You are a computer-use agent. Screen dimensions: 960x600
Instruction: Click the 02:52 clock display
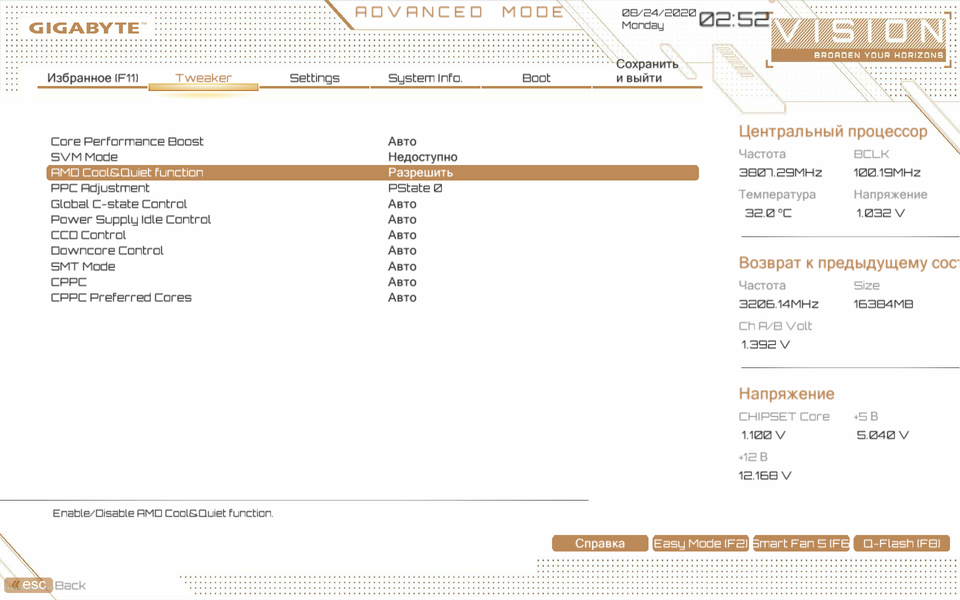pos(733,20)
